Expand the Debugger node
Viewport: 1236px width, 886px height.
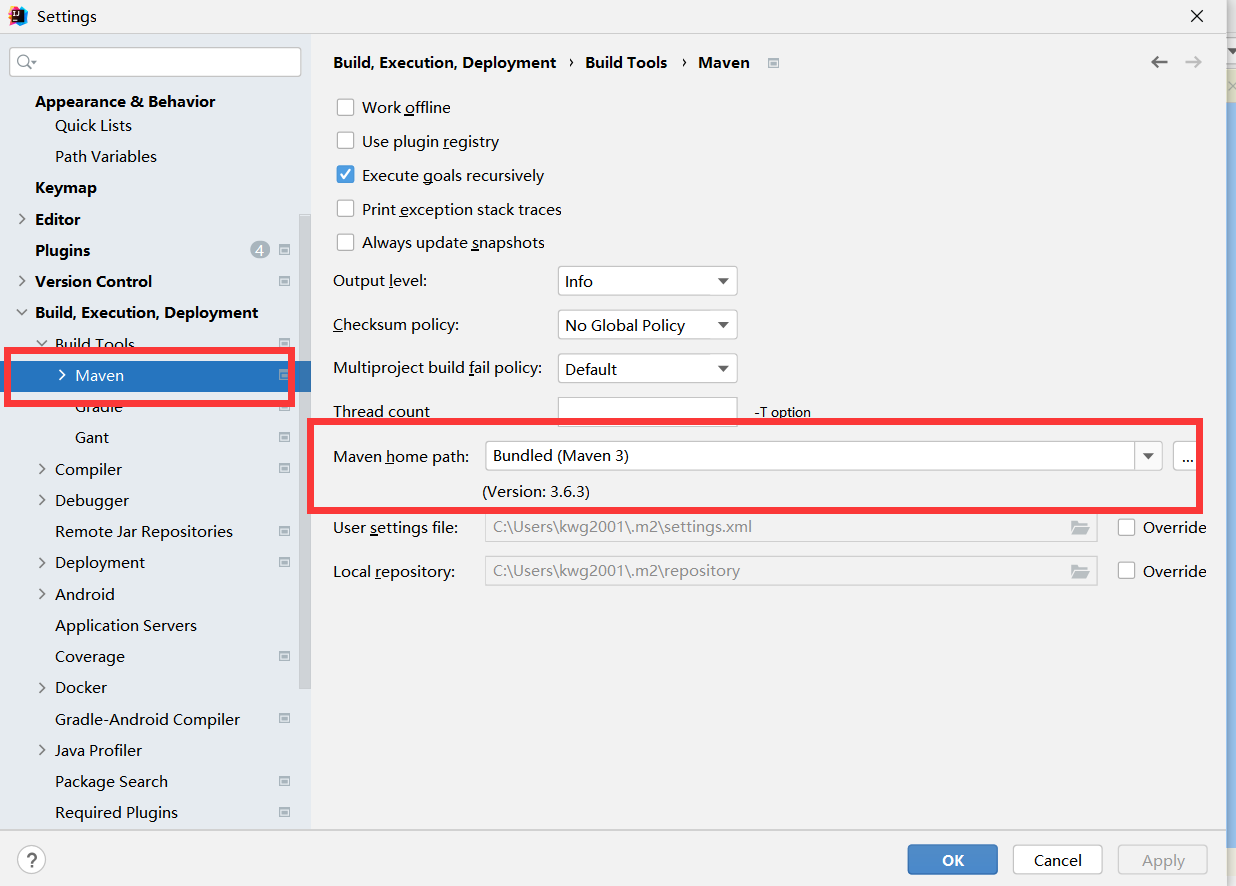click(x=42, y=500)
